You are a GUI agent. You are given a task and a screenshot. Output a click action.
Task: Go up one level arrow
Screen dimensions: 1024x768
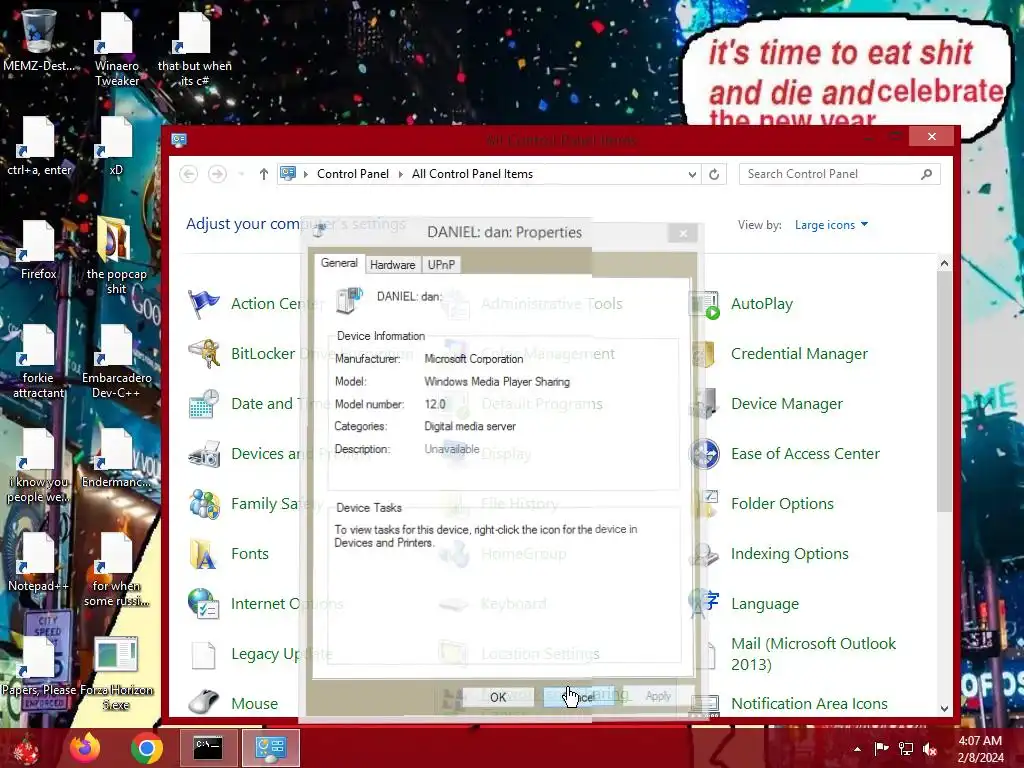[x=263, y=174]
